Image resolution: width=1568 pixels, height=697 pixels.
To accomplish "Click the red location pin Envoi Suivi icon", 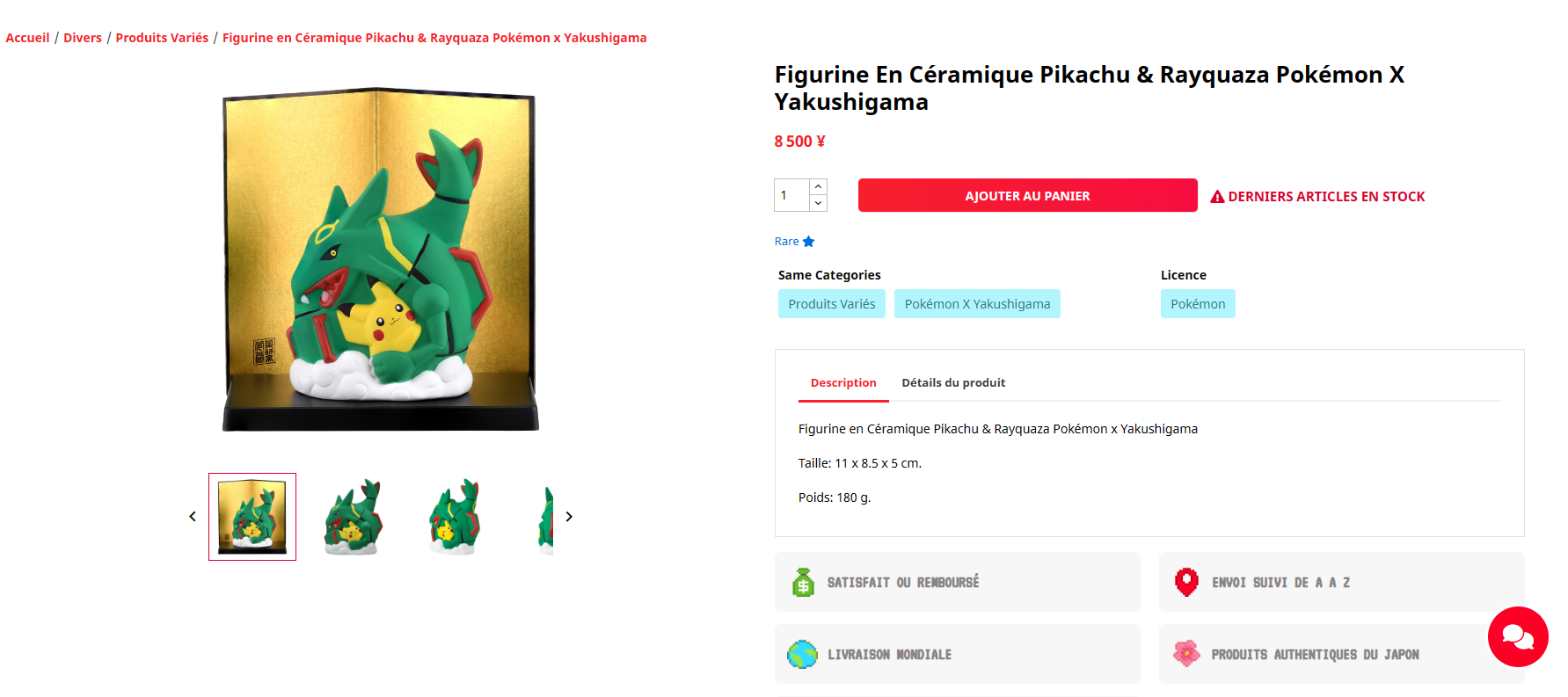I will point(1187,582).
